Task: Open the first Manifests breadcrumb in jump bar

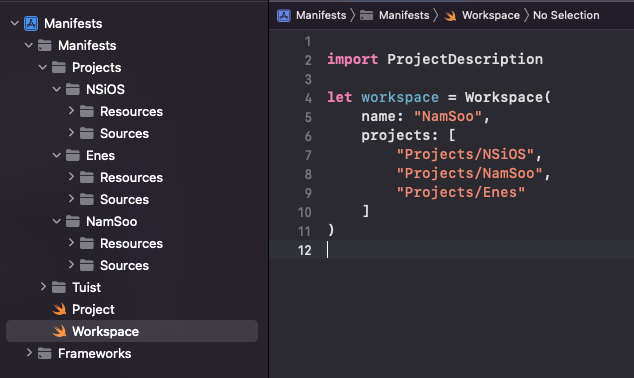Action: click(321, 15)
